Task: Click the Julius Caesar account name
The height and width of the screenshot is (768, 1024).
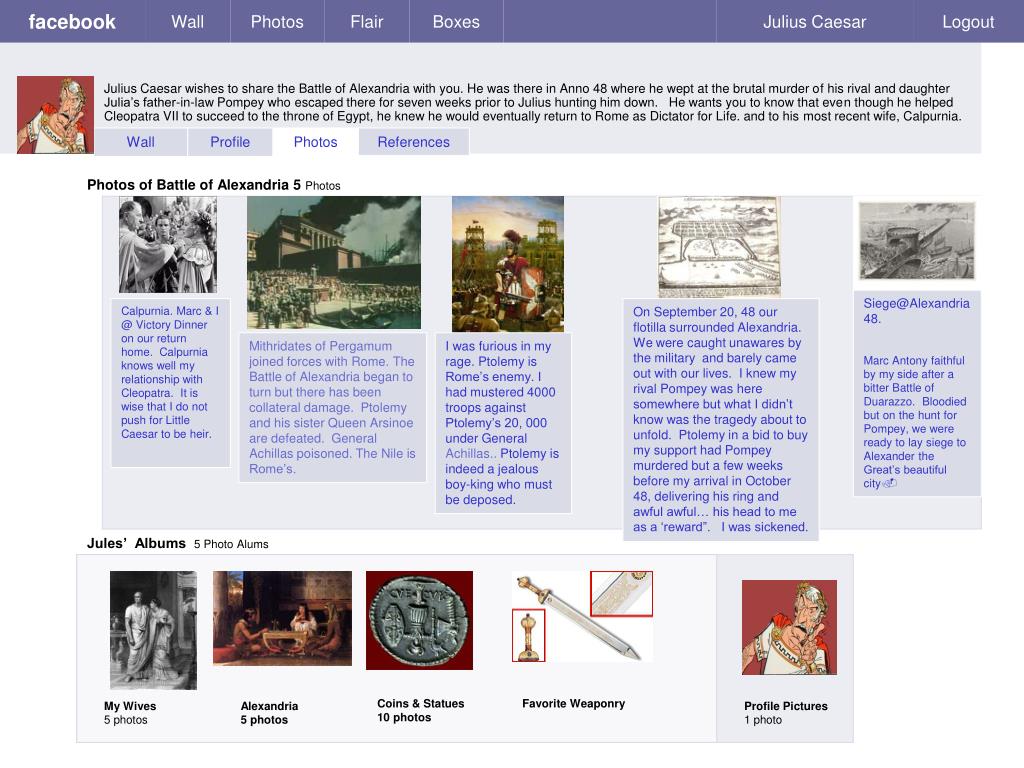Action: point(814,22)
